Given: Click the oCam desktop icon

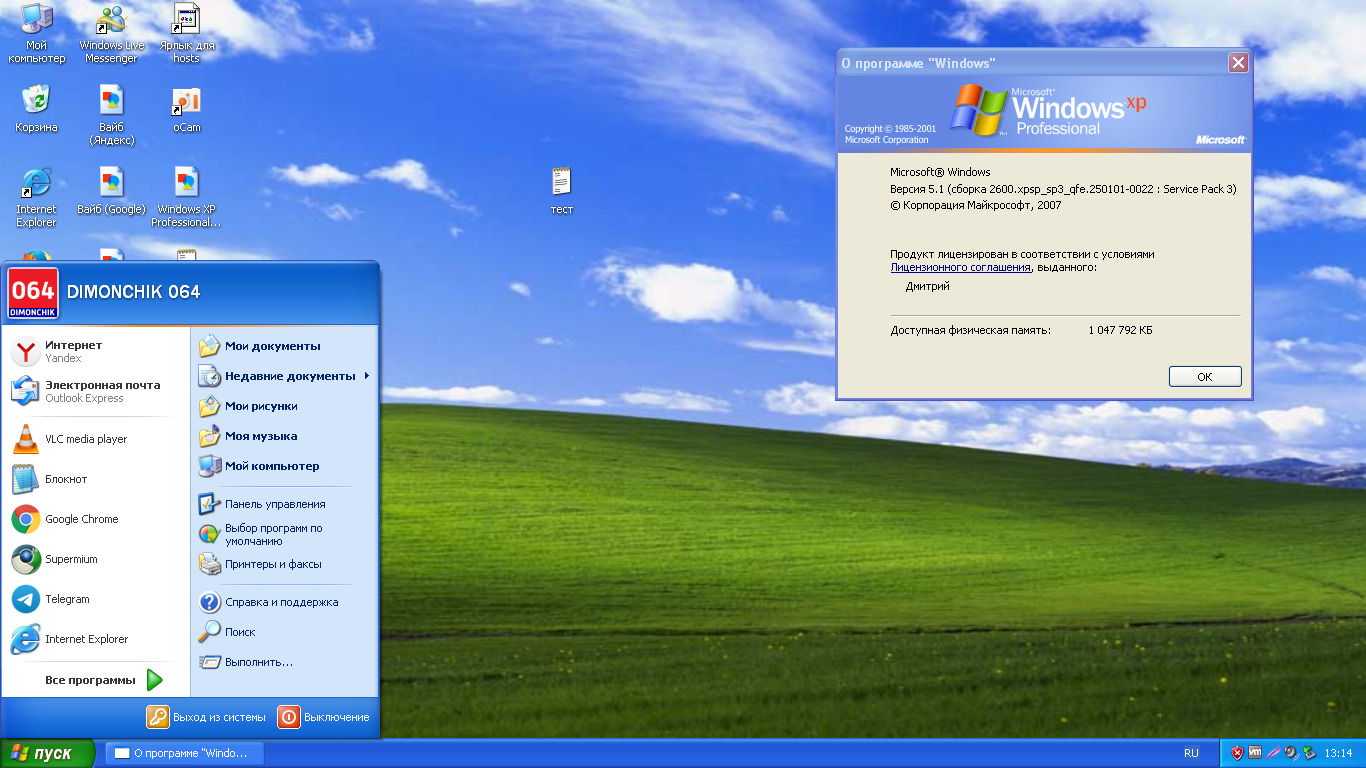Looking at the screenshot, I should pos(186,102).
